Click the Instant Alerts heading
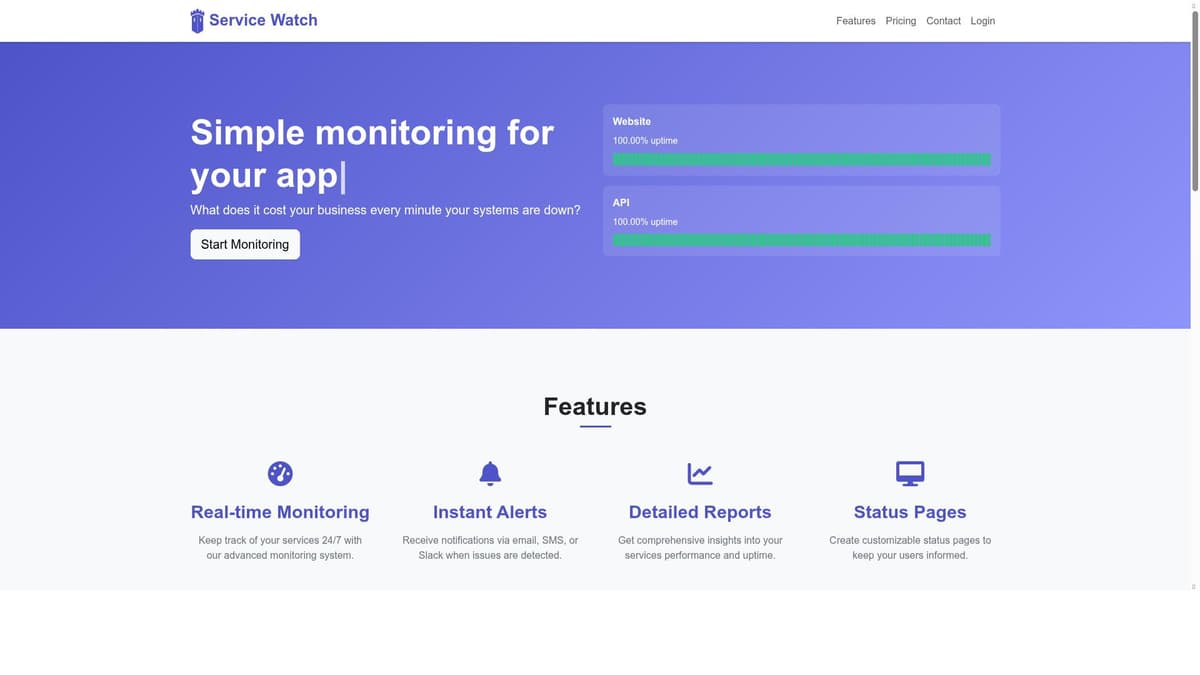Screen dimensions: 1200x675 490,512
